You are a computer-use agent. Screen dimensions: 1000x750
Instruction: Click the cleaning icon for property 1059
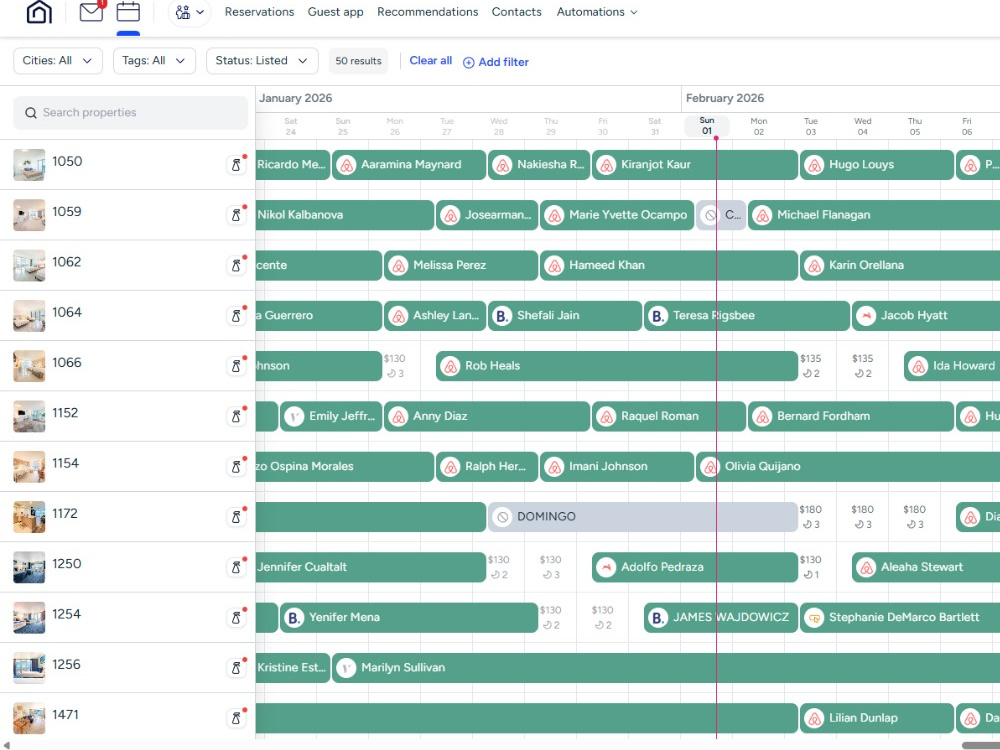pyautogui.click(x=236, y=216)
